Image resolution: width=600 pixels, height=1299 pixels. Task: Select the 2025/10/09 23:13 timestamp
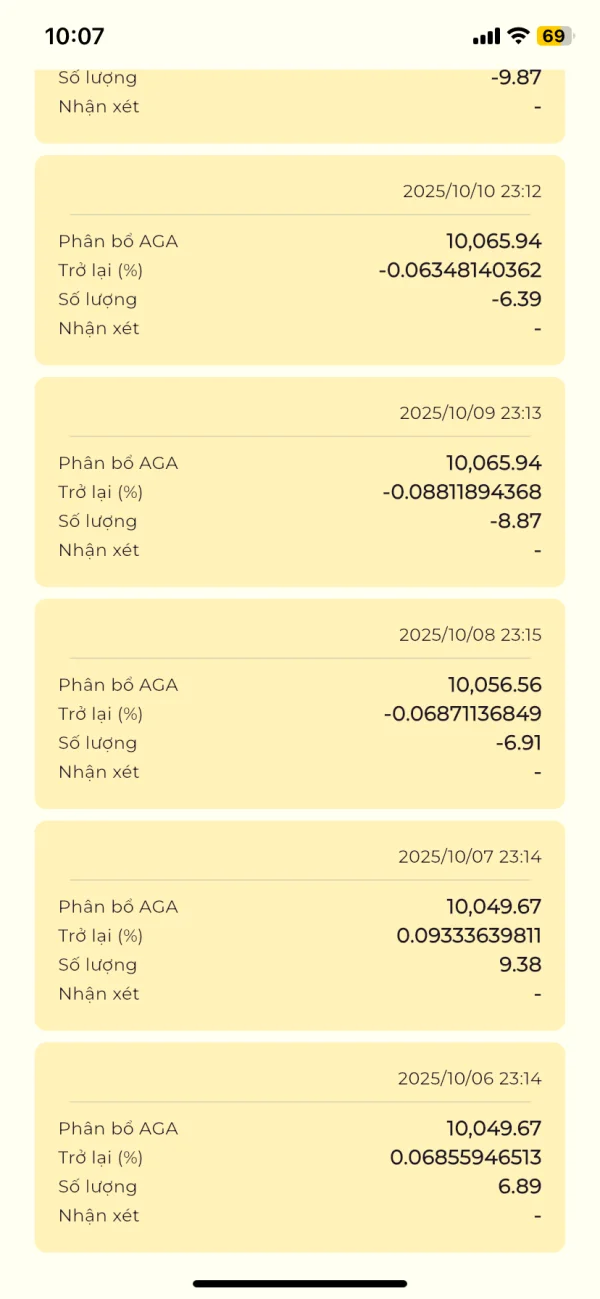pos(470,413)
